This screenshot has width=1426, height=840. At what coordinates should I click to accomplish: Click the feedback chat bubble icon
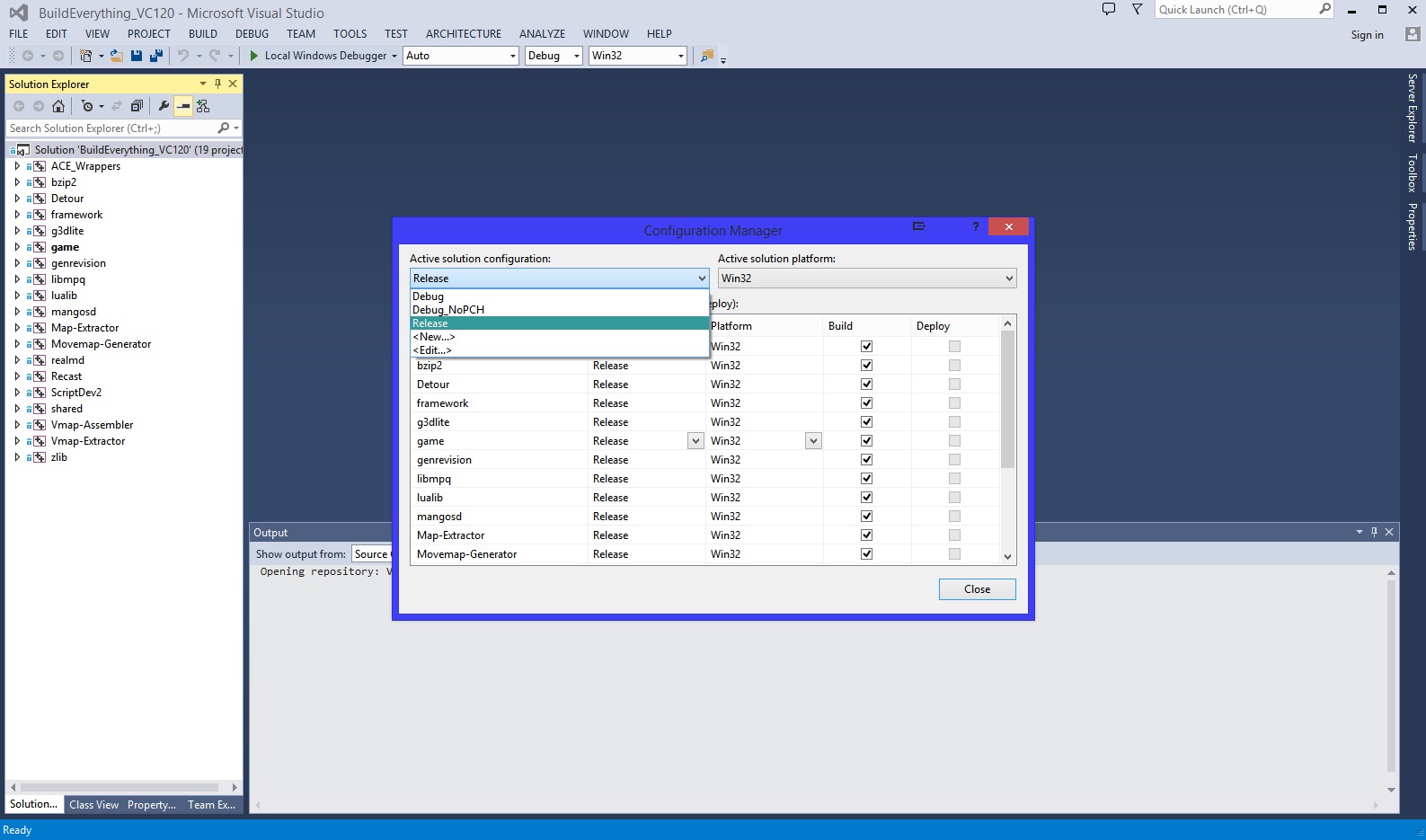1109,9
